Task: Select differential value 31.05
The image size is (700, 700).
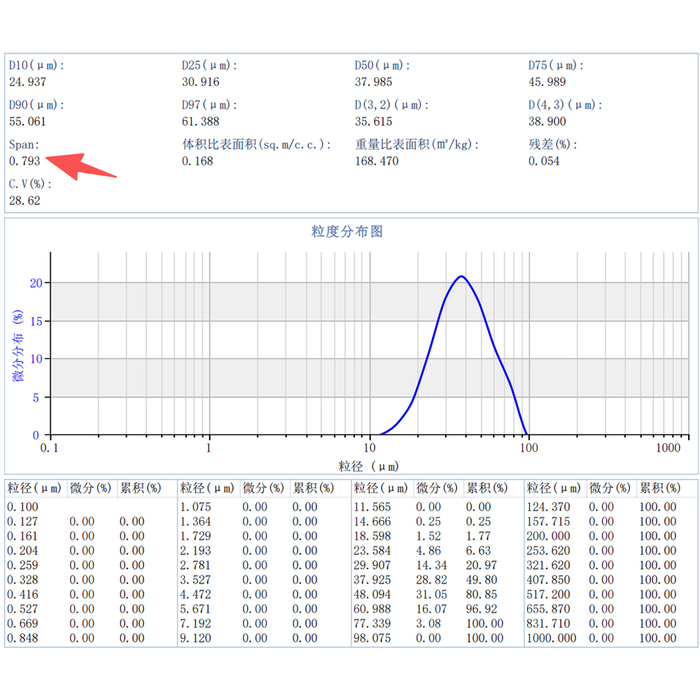Action: pyautogui.click(x=431, y=594)
